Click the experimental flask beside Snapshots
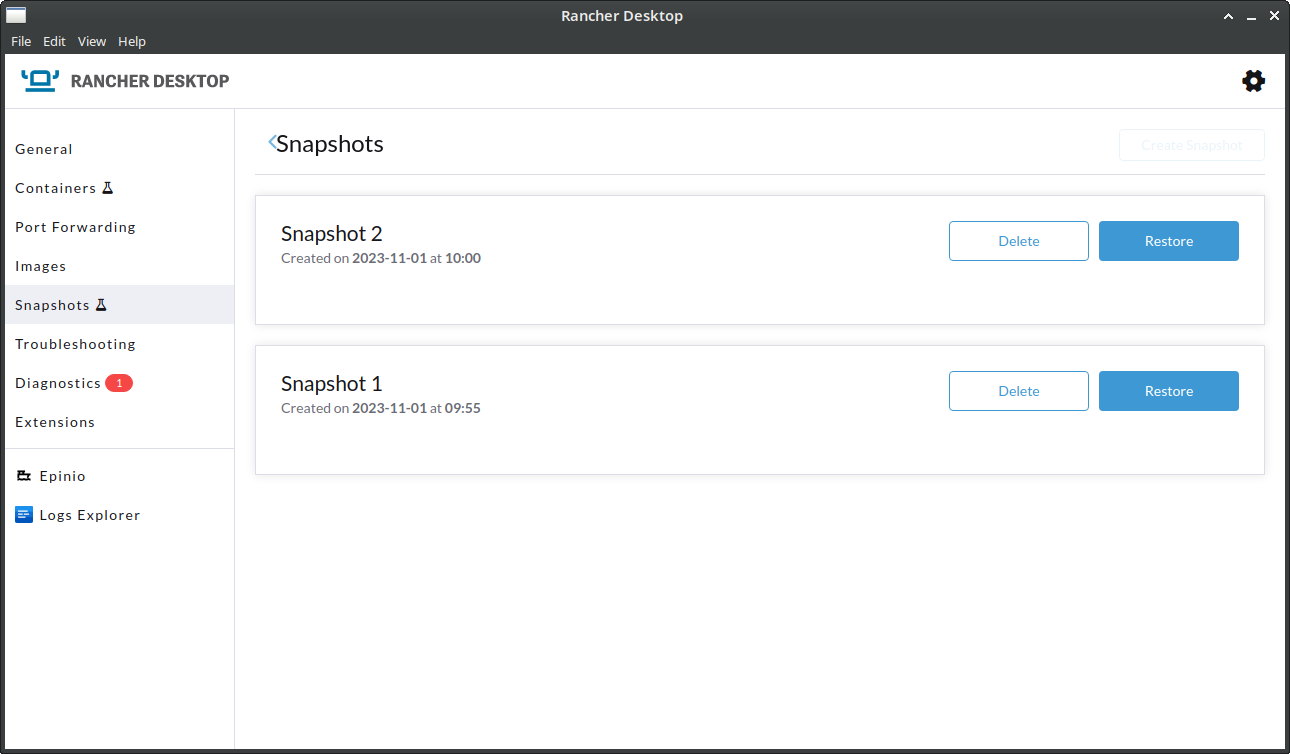Image resolution: width=1290 pixels, height=754 pixels. [x=101, y=305]
